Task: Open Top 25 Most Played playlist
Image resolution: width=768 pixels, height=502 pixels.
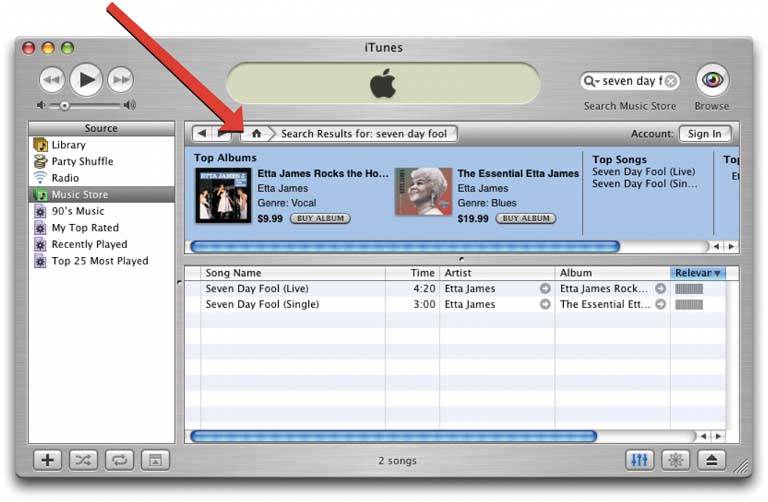Action: 101,261
